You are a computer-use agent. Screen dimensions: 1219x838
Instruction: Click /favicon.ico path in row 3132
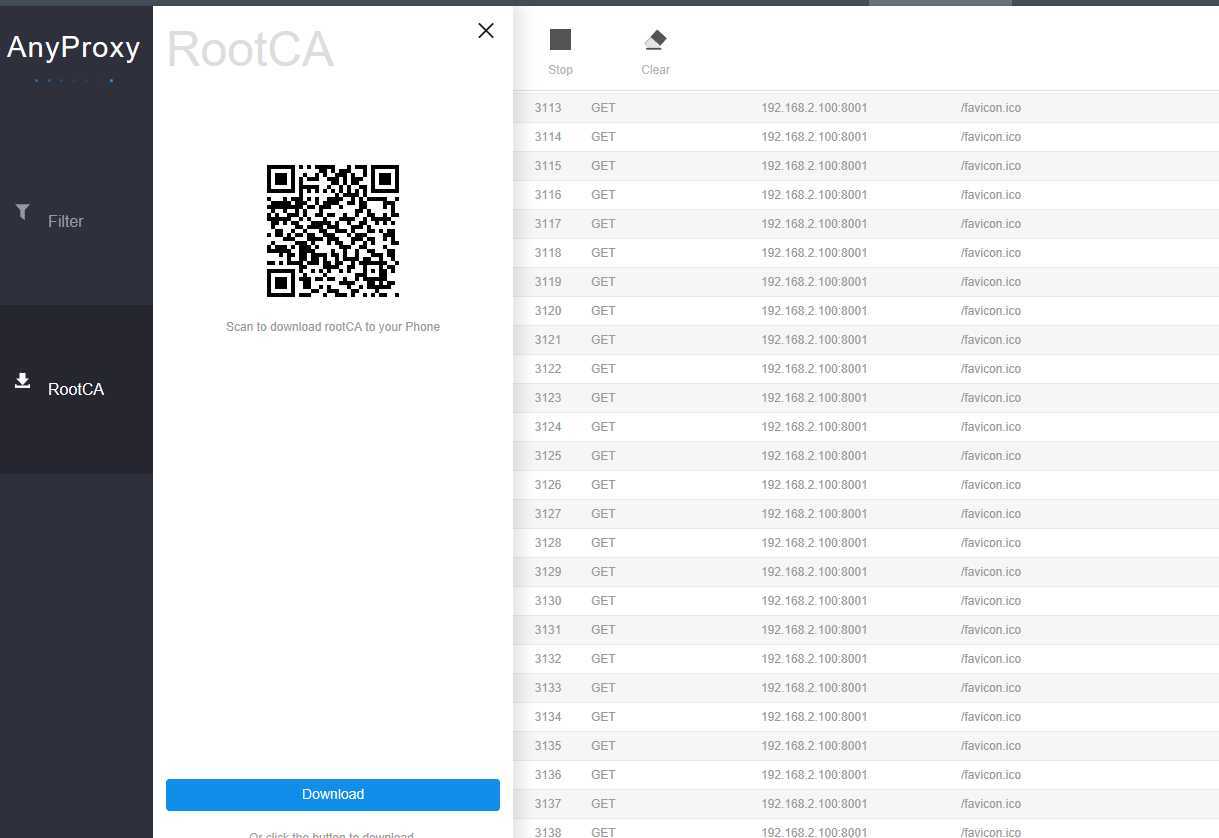point(991,659)
